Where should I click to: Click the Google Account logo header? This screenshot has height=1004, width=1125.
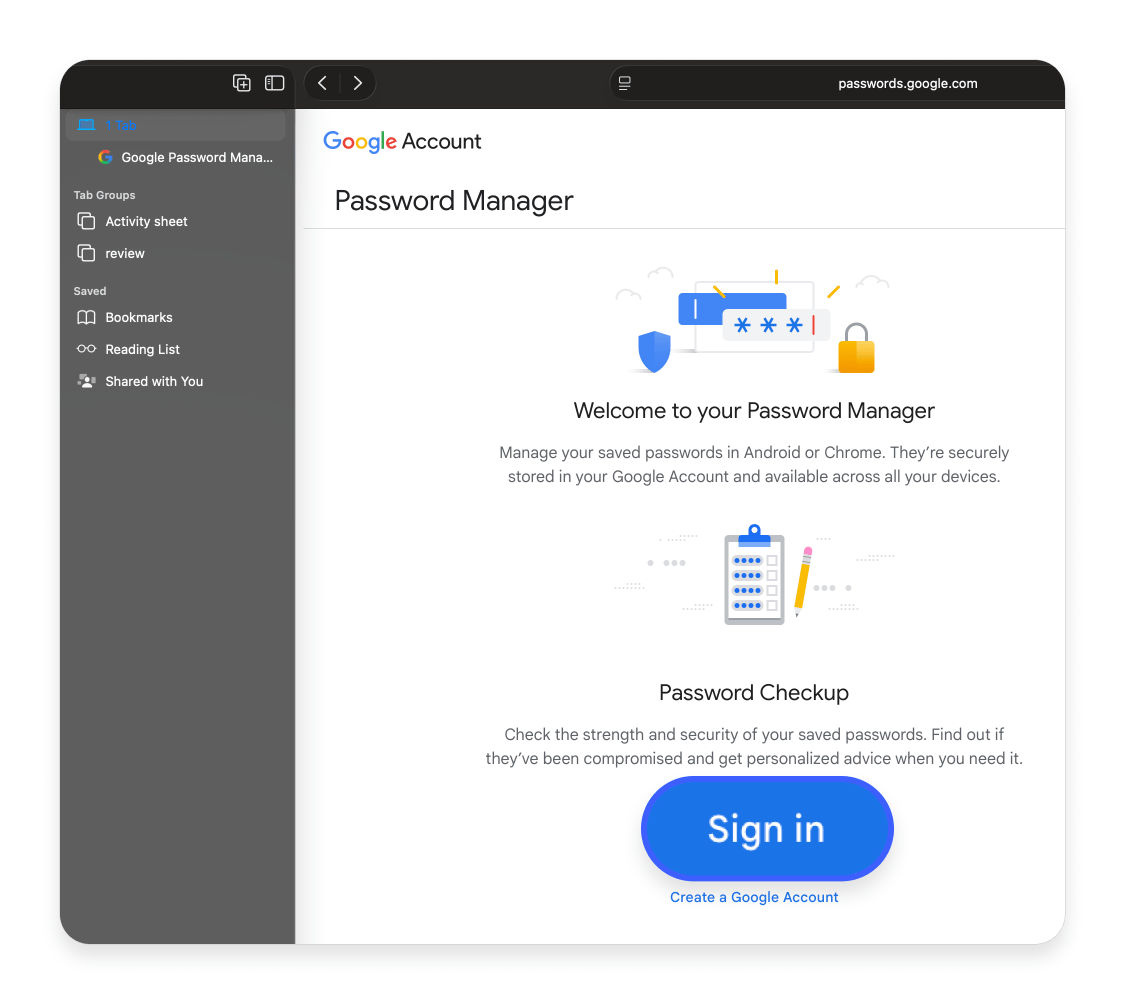(401, 141)
